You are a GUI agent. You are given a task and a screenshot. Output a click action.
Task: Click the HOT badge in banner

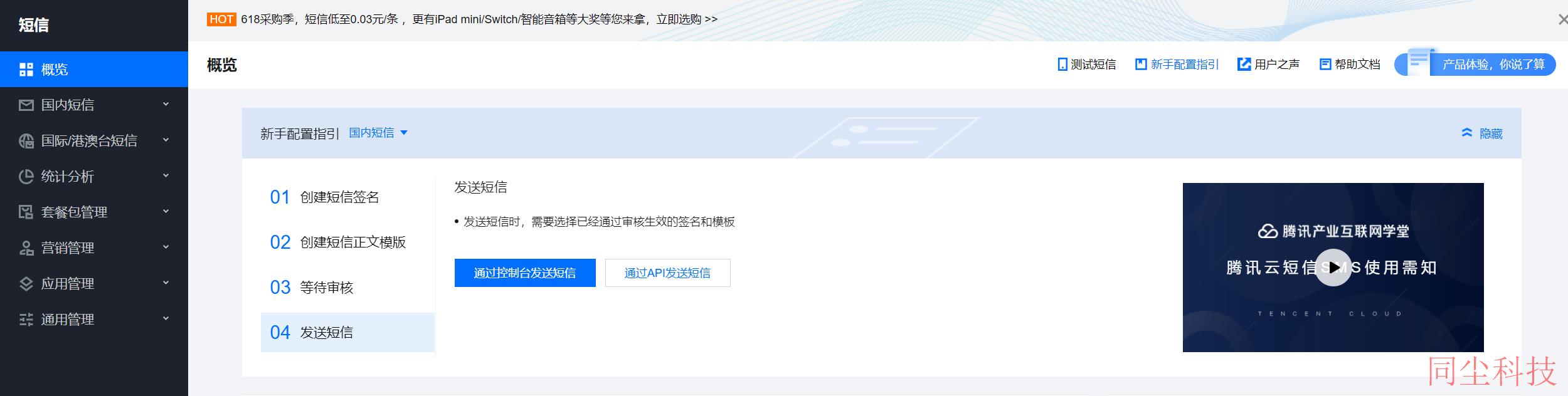pyautogui.click(x=221, y=19)
